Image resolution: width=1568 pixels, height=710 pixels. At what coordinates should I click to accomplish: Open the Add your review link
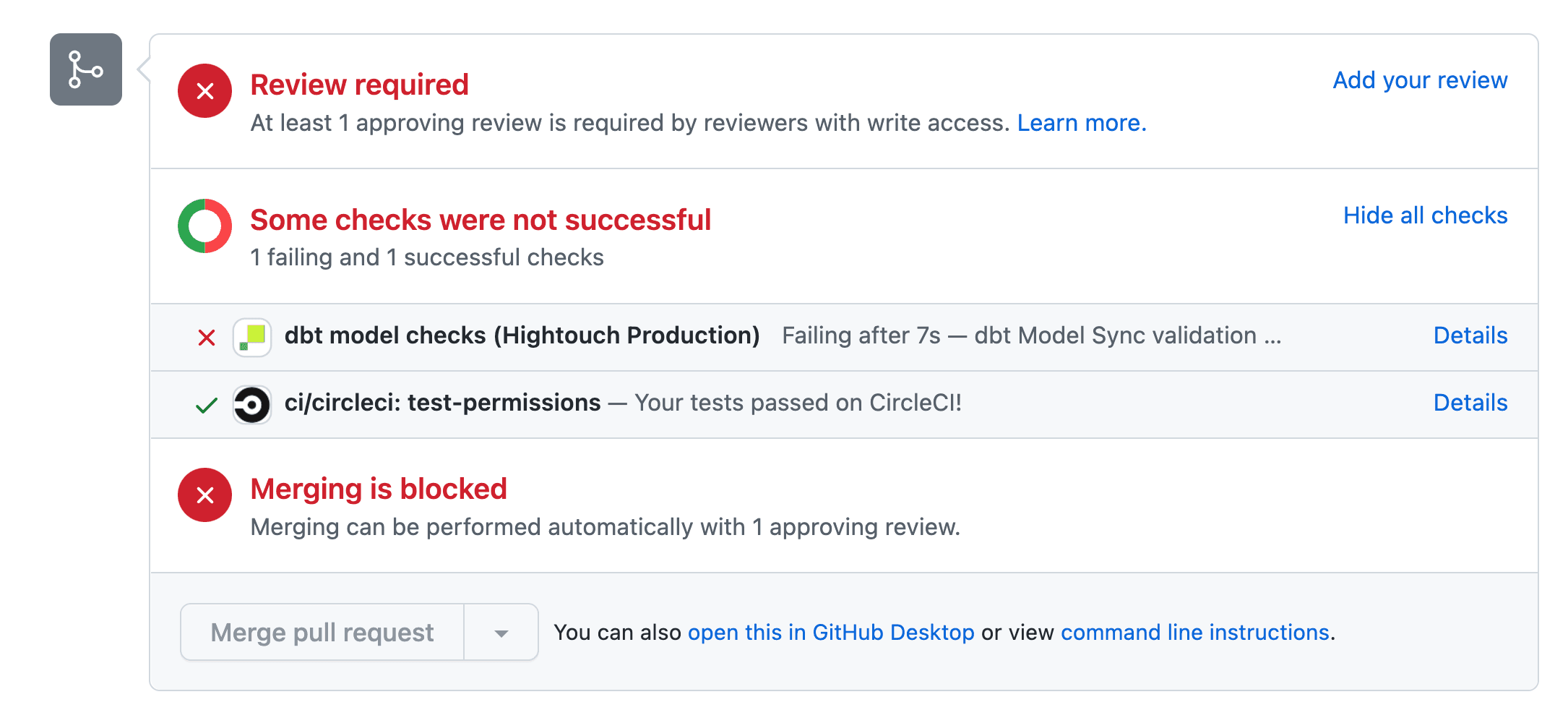(x=1419, y=80)
